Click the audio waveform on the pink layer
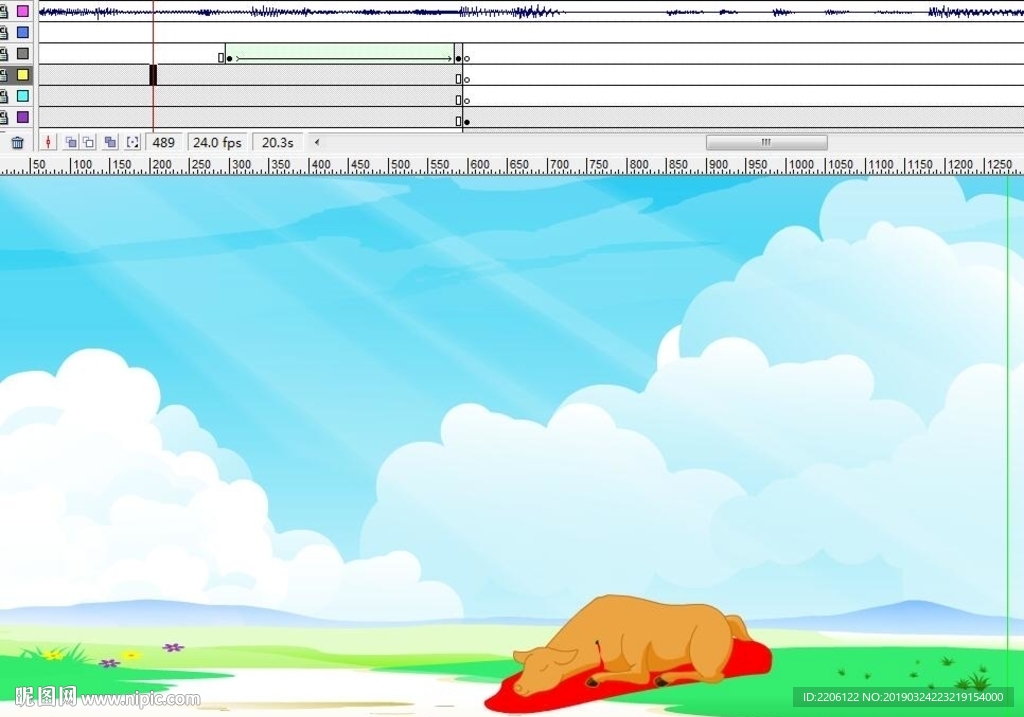 point(530,11)
